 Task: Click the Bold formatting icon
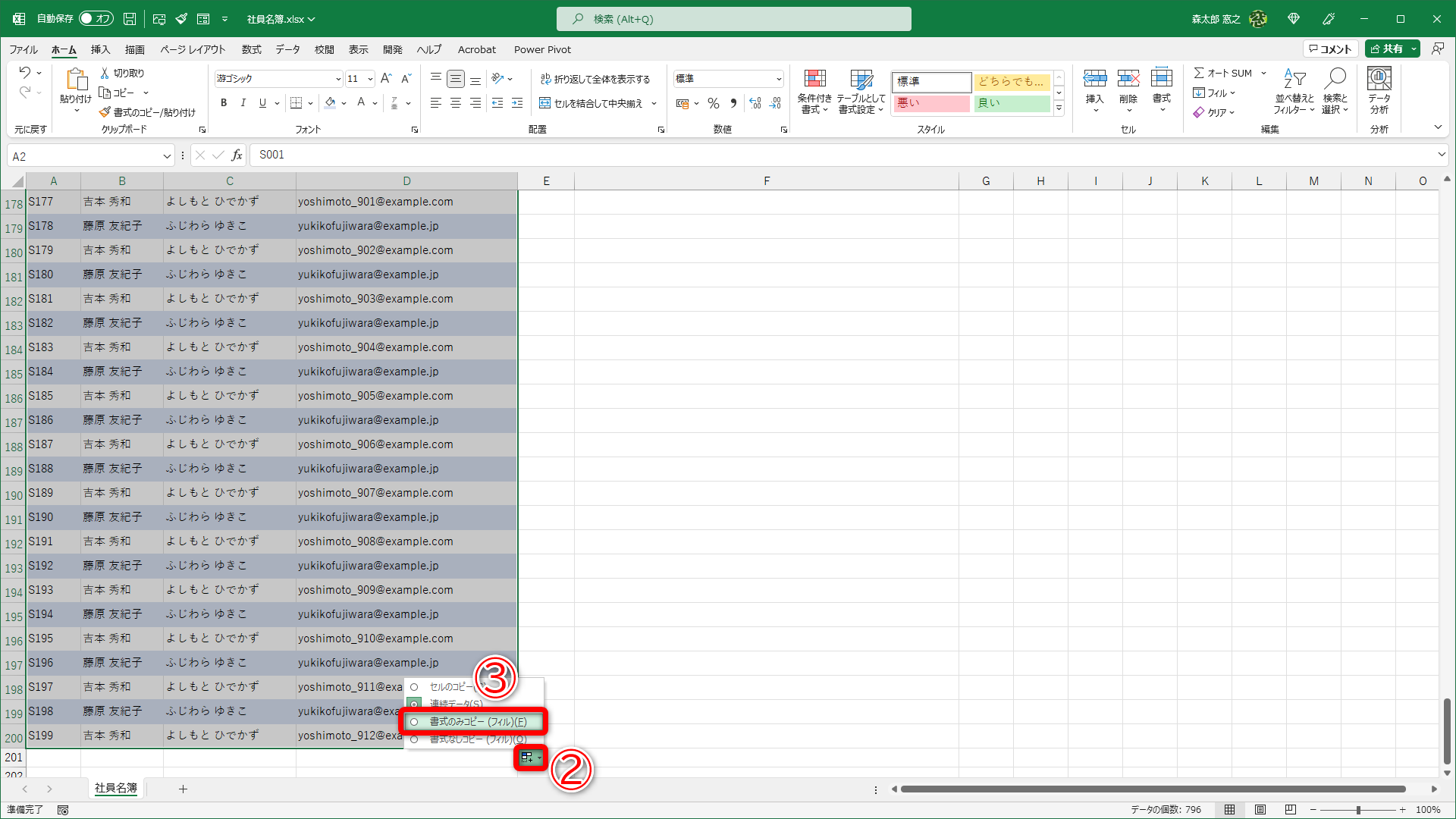click(x=223, y=103)
